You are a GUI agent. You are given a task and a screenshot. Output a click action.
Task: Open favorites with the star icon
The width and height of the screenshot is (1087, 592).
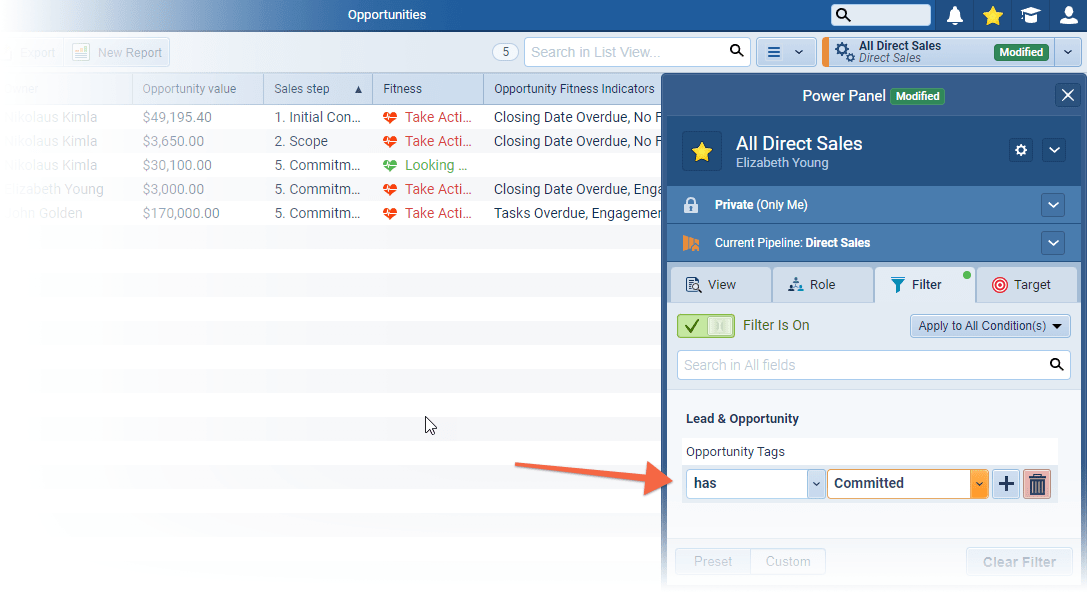pyautogui.click(x=992, y=15)
